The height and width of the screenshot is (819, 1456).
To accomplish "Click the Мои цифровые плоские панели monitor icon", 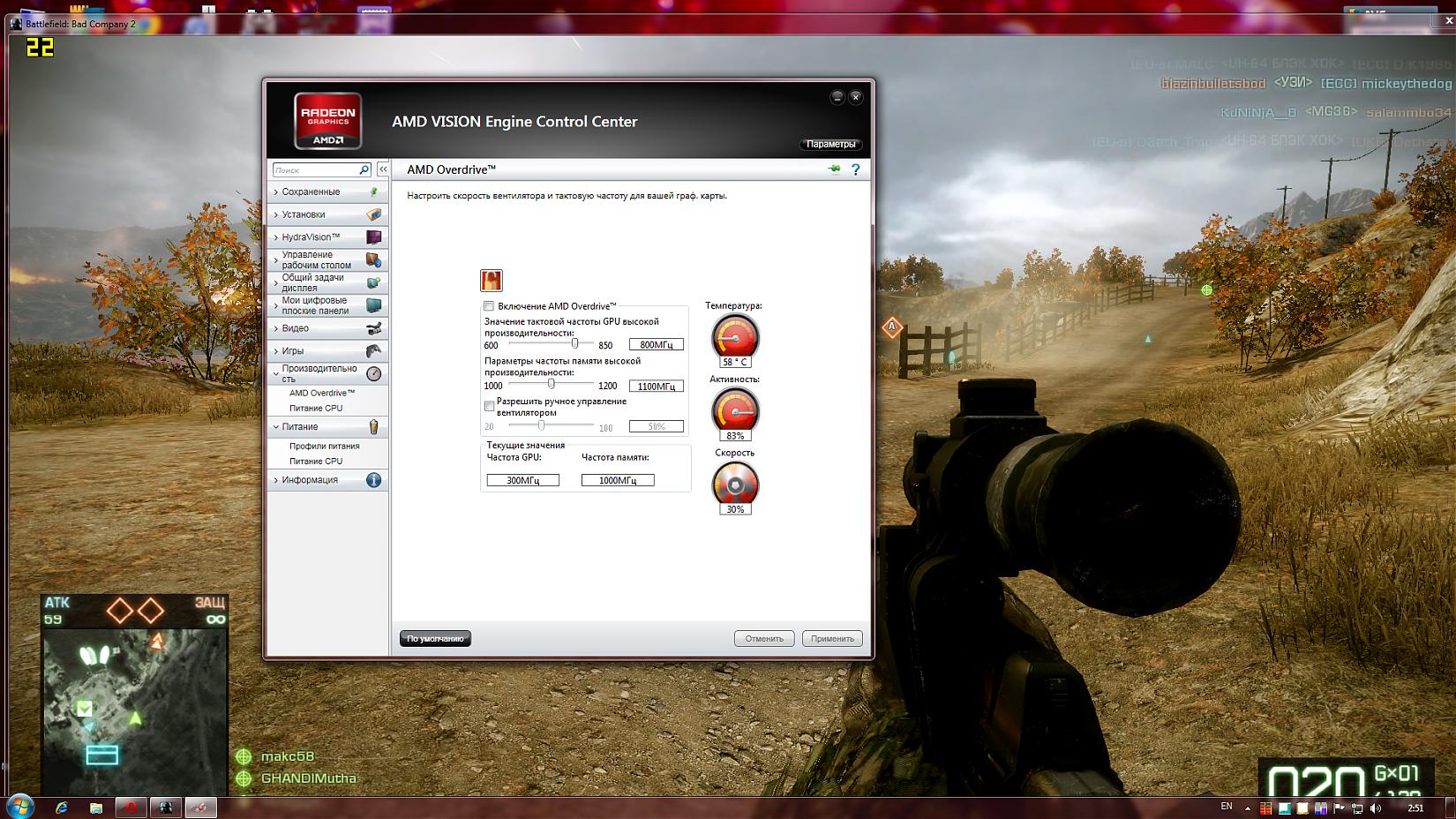I will pos(374,305).
